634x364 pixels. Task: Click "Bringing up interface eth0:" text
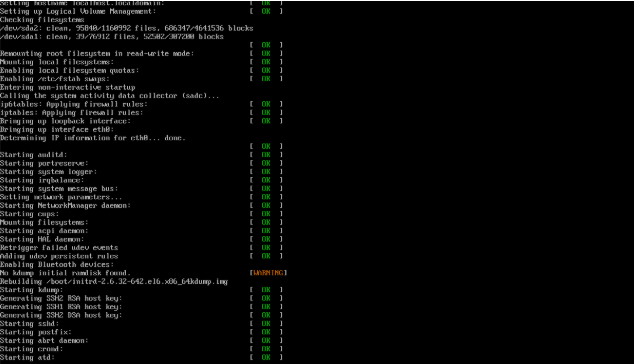(x=57, y=130)
